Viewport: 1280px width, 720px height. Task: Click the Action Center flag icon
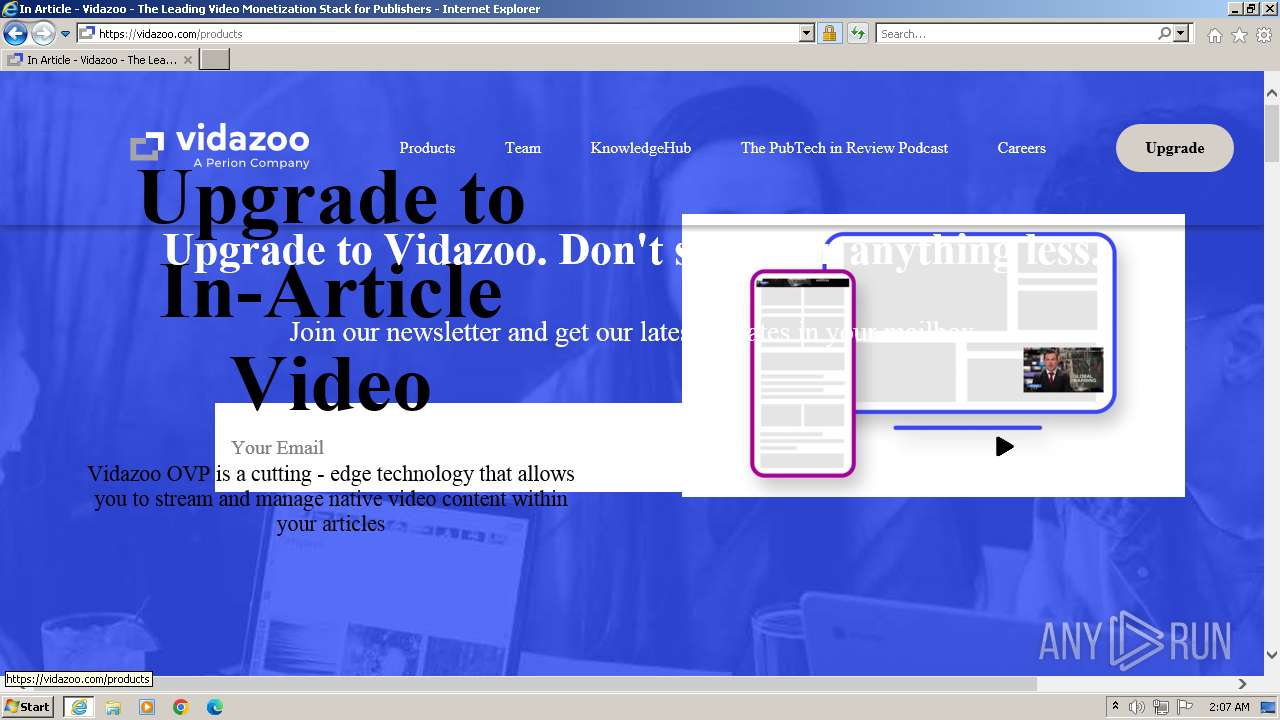pos(1185,707)
